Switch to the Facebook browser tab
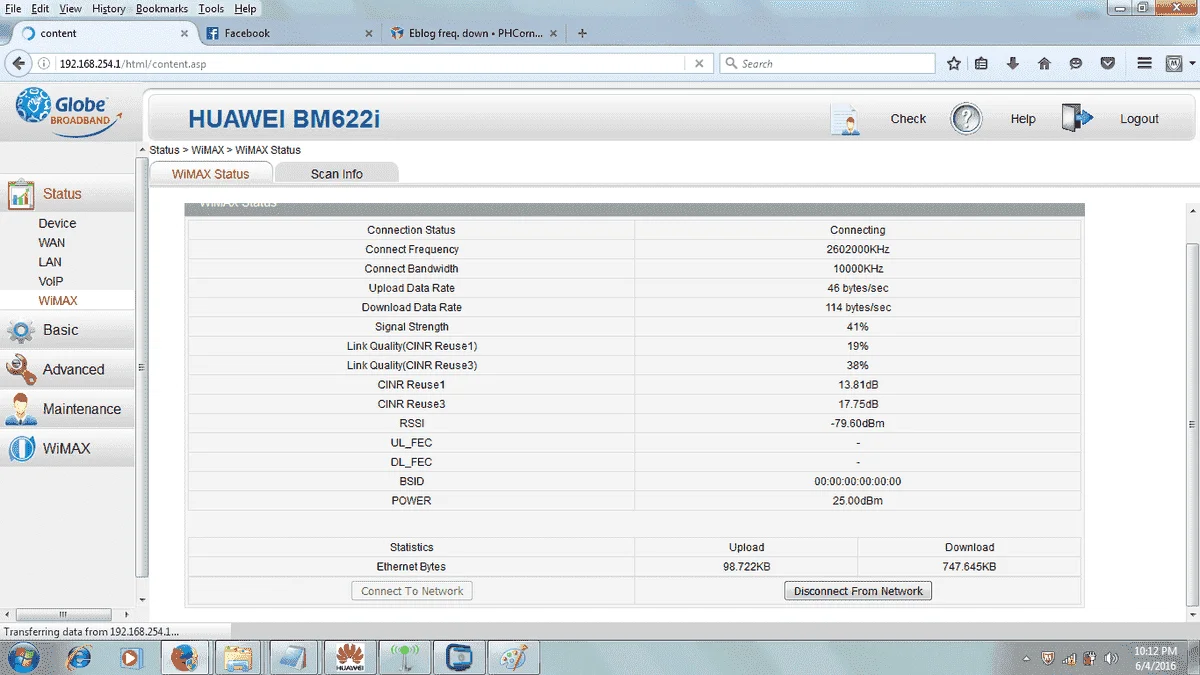 click(285, 33)
